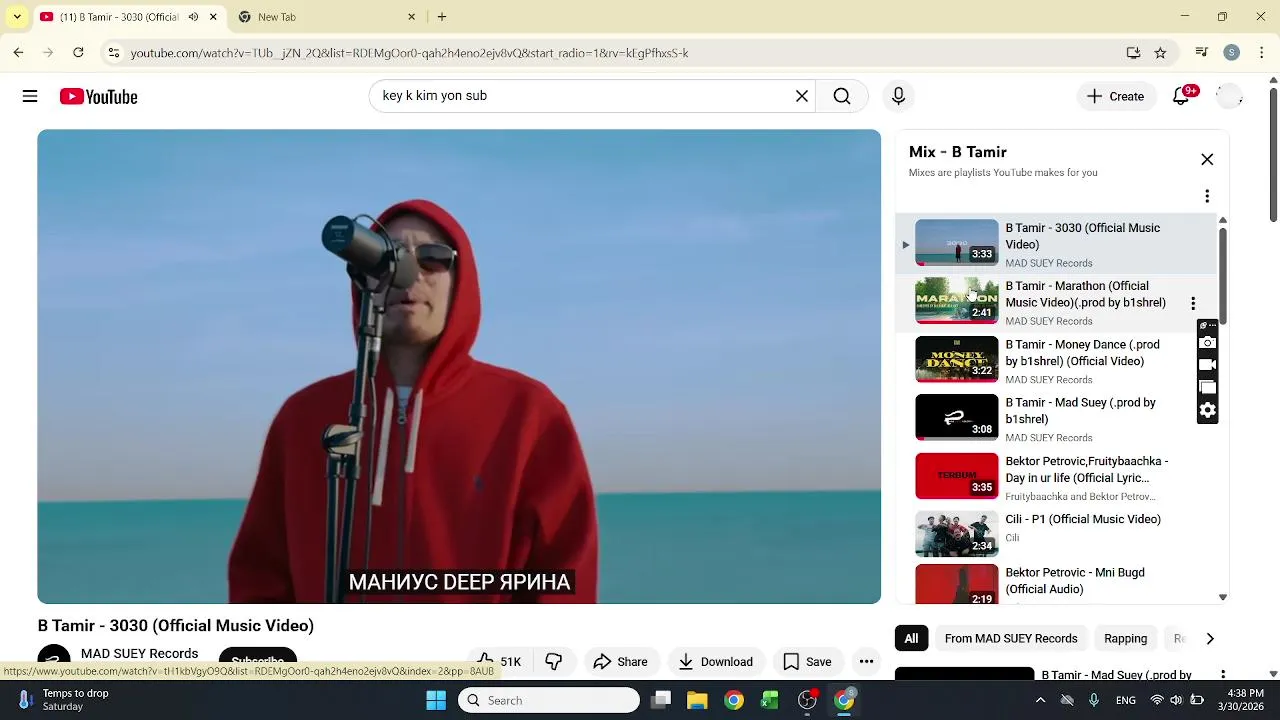1280x720 pixels.
Task: Select the From MAD SUEY Records chip
Action: (x=1011, y=638)
